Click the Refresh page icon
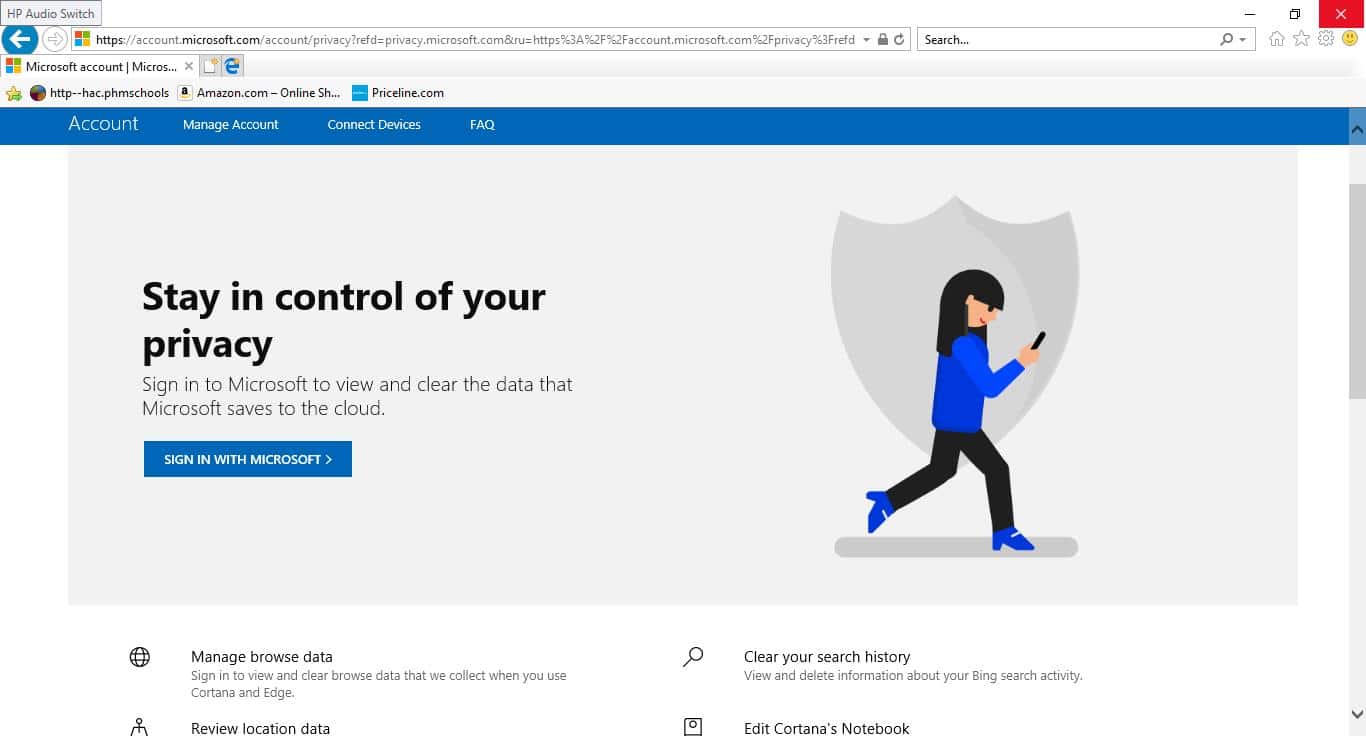The width and height of the screenshot is (1366, 736). click(899, 40)
